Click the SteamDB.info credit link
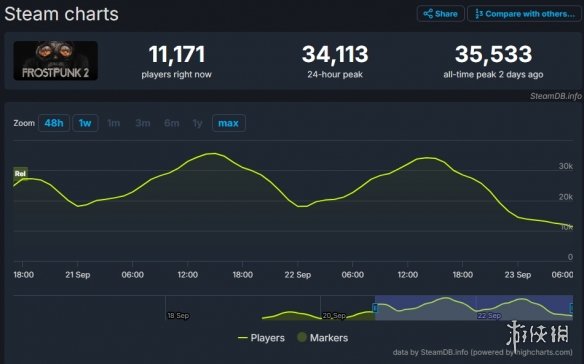This screenshot has height=364, width=584. click(x=556, y=96)
